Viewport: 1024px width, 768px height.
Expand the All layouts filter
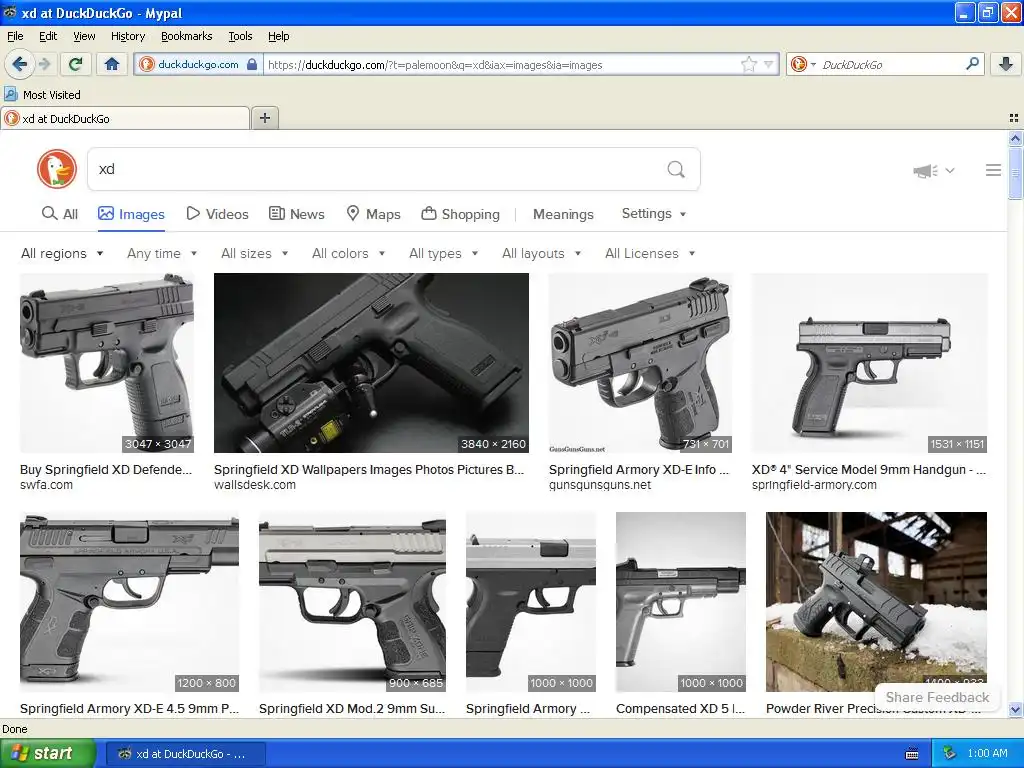(x=541, y=253)
